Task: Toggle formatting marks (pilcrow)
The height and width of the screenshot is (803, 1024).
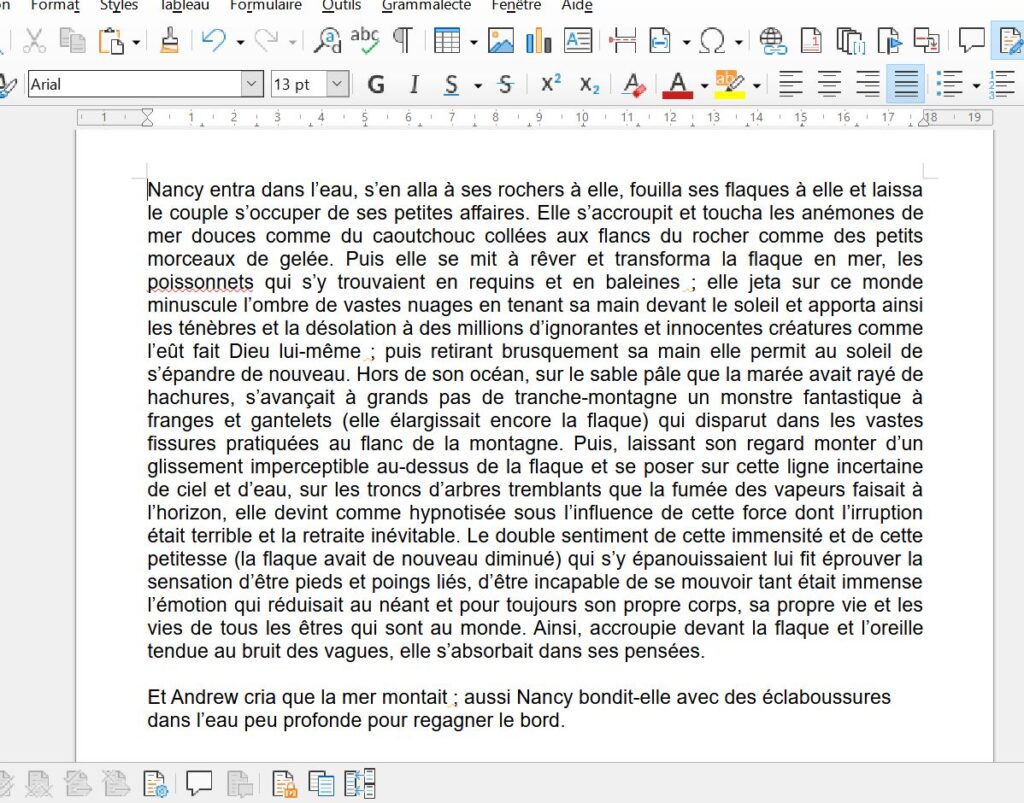Action: tap(403, 41)
